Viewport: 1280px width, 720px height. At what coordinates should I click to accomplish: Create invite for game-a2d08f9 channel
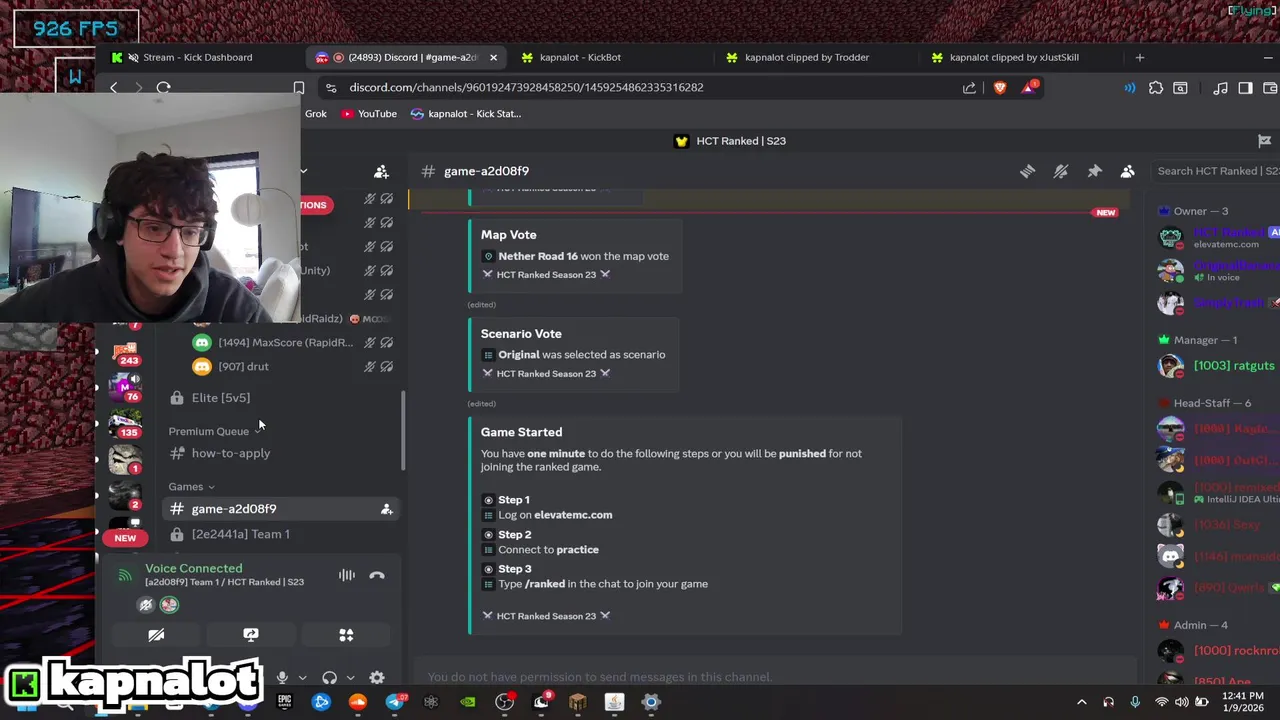pyautogui.click(x=386, y=509)
